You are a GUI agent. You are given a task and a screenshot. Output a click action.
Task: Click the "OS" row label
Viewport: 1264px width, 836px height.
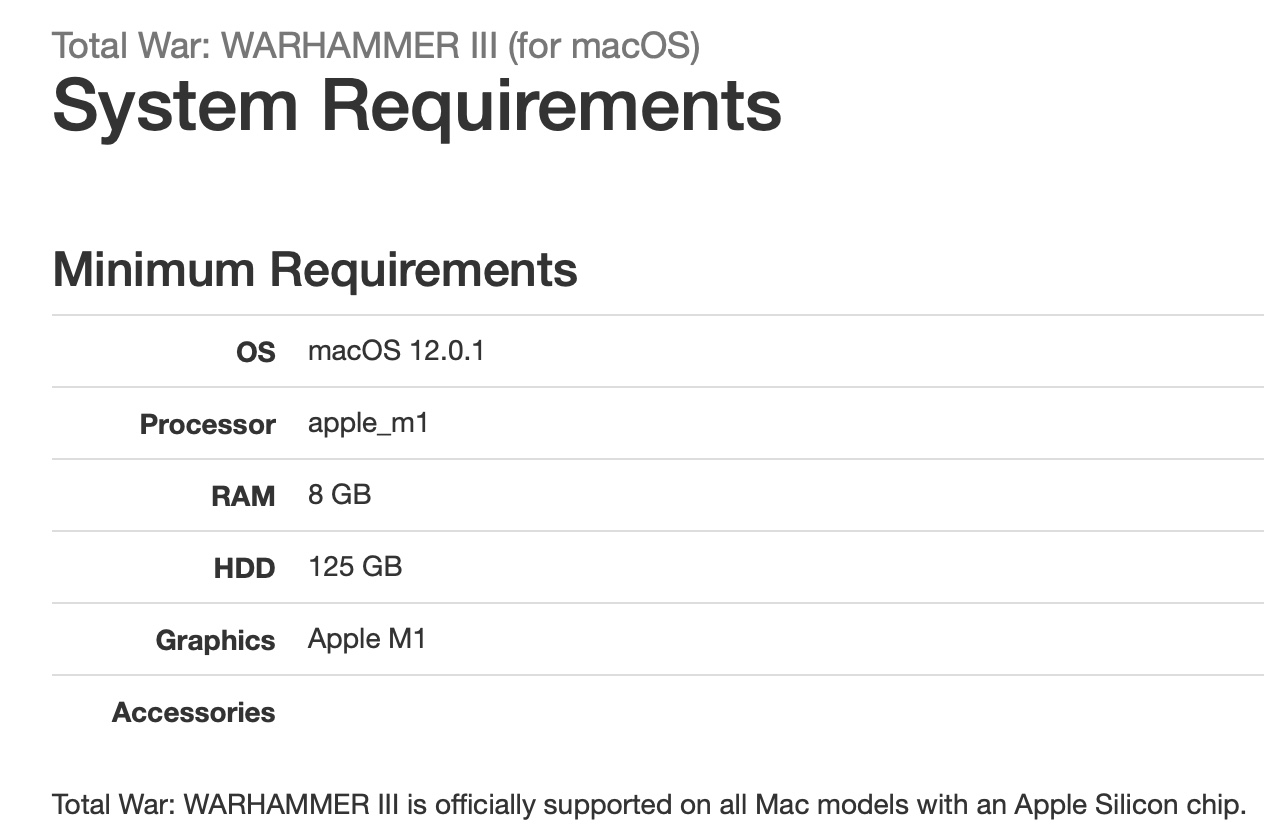(x=255, y=352)
